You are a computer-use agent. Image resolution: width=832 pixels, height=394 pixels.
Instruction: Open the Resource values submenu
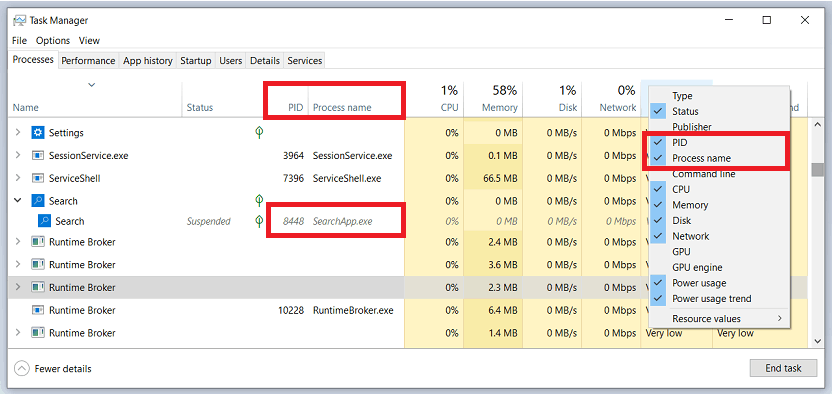719,319
